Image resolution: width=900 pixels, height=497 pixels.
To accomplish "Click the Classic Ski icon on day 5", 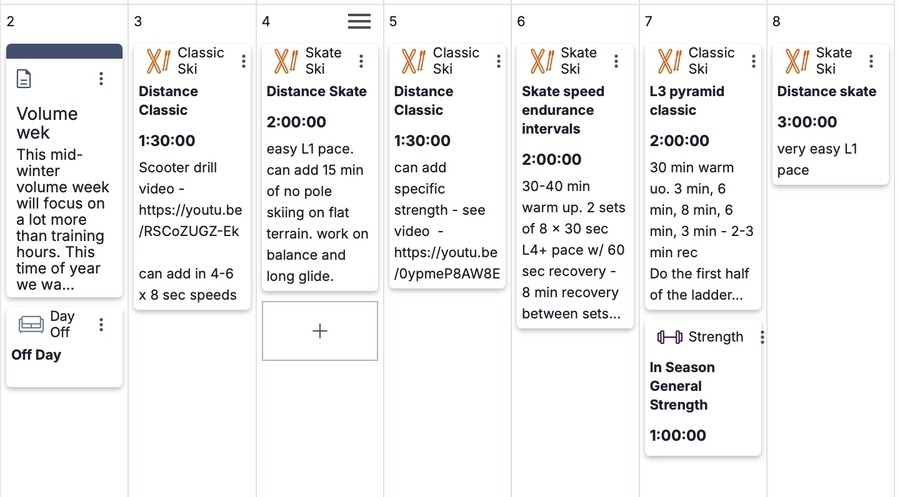I will click(x=413, y=61).
